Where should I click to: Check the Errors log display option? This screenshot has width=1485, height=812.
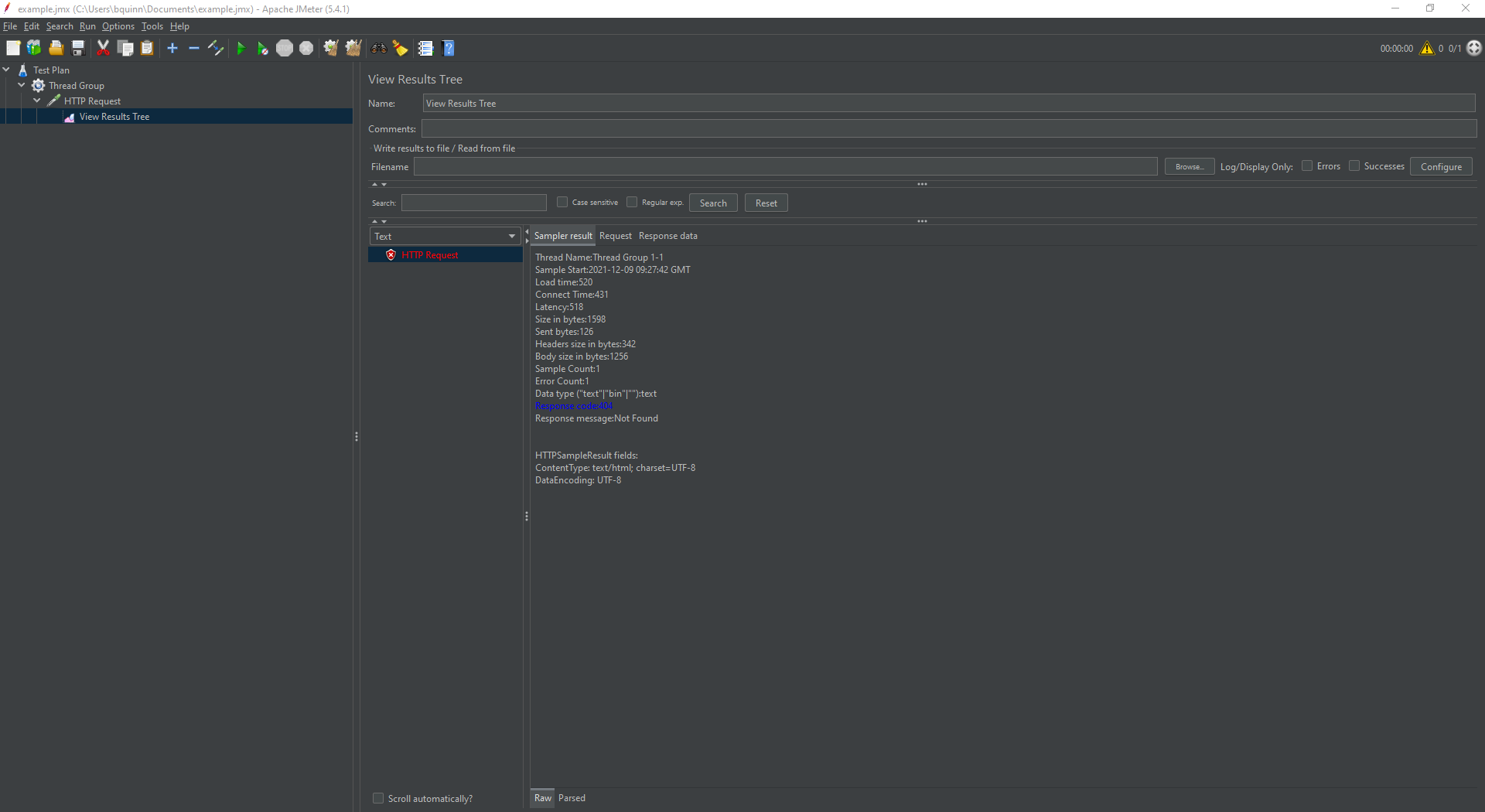pyautogui.click(x=1307, y=165)
